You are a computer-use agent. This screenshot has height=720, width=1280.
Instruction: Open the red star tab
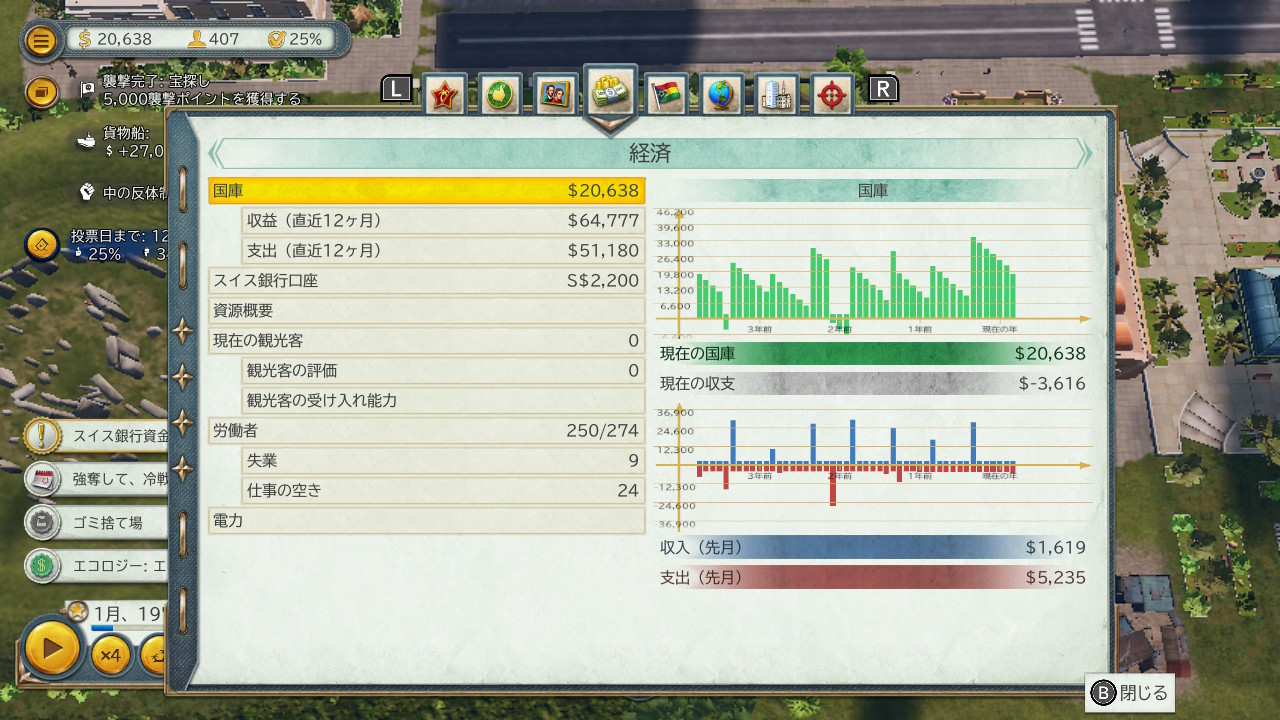444,95
